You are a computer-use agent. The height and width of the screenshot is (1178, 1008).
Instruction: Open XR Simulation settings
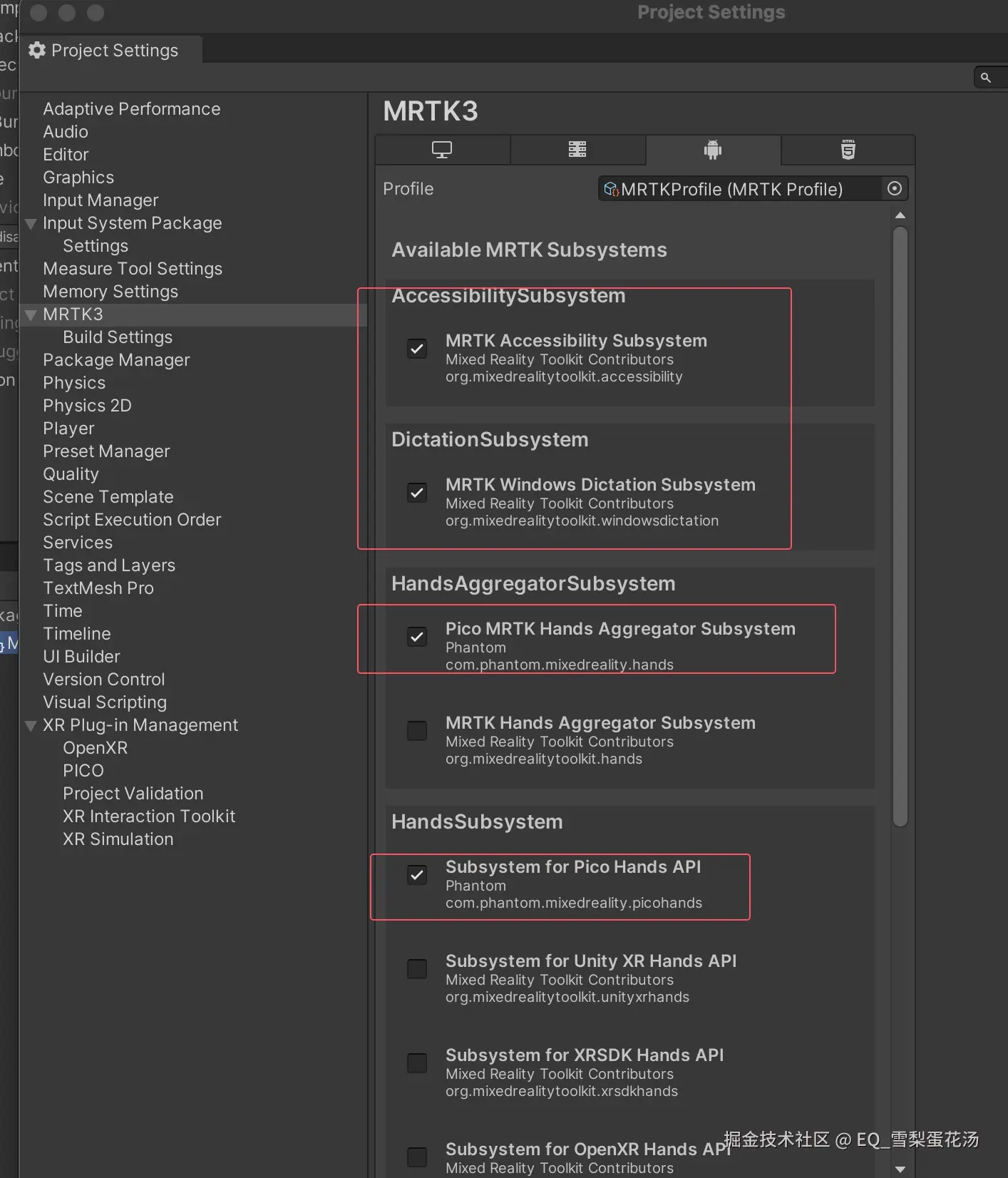coord(118,839)
